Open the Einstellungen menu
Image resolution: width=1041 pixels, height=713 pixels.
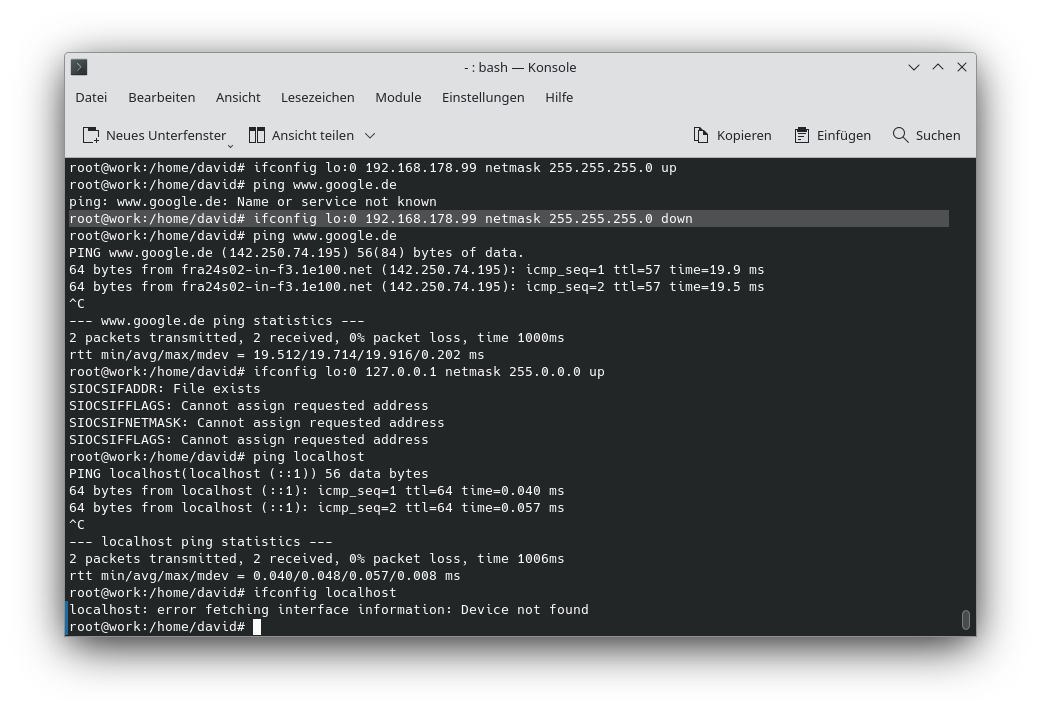point(483,97)
